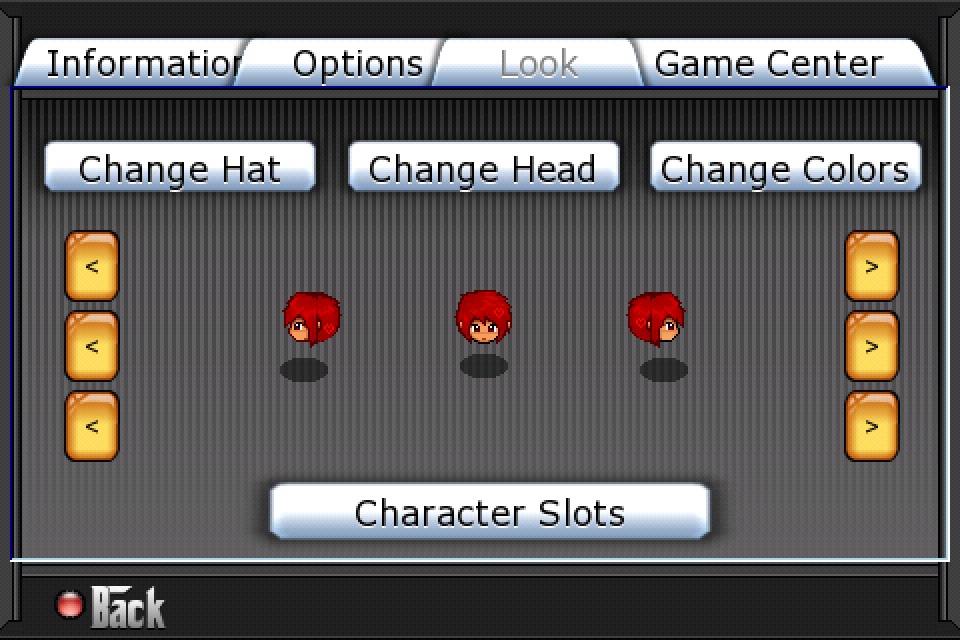Click the top right yellow arrow button

click(x=872, y=266)
